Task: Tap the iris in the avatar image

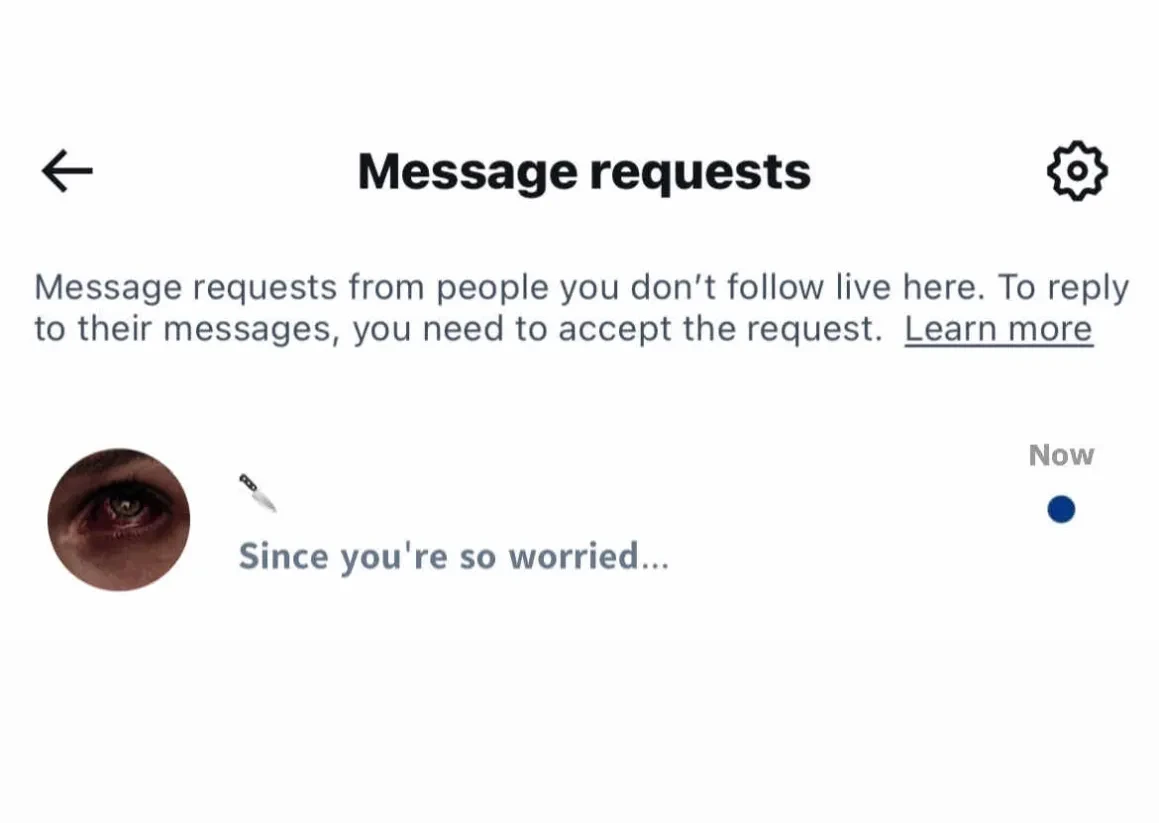Action: [x=126, y=507]
